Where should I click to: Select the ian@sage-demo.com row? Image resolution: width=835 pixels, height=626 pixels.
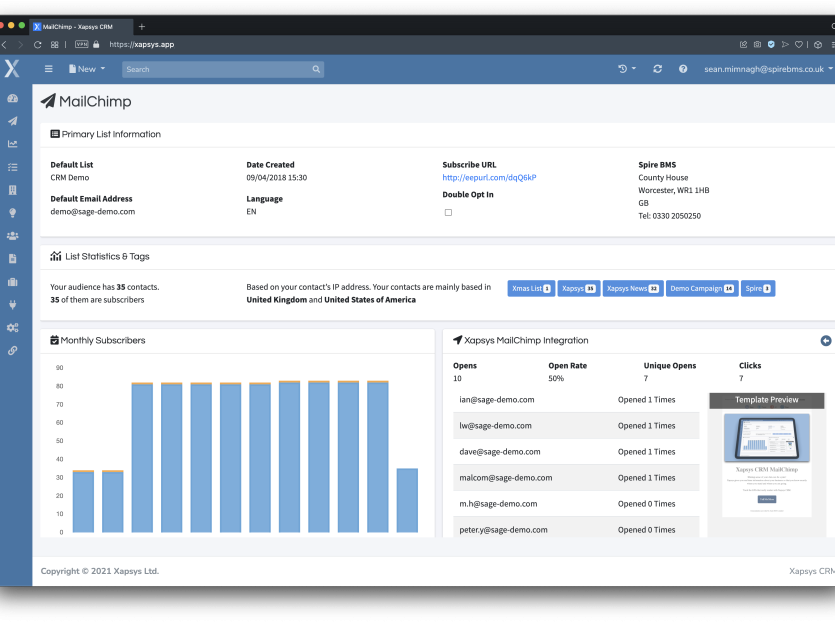pyautogui.click(x=576, y=400)
